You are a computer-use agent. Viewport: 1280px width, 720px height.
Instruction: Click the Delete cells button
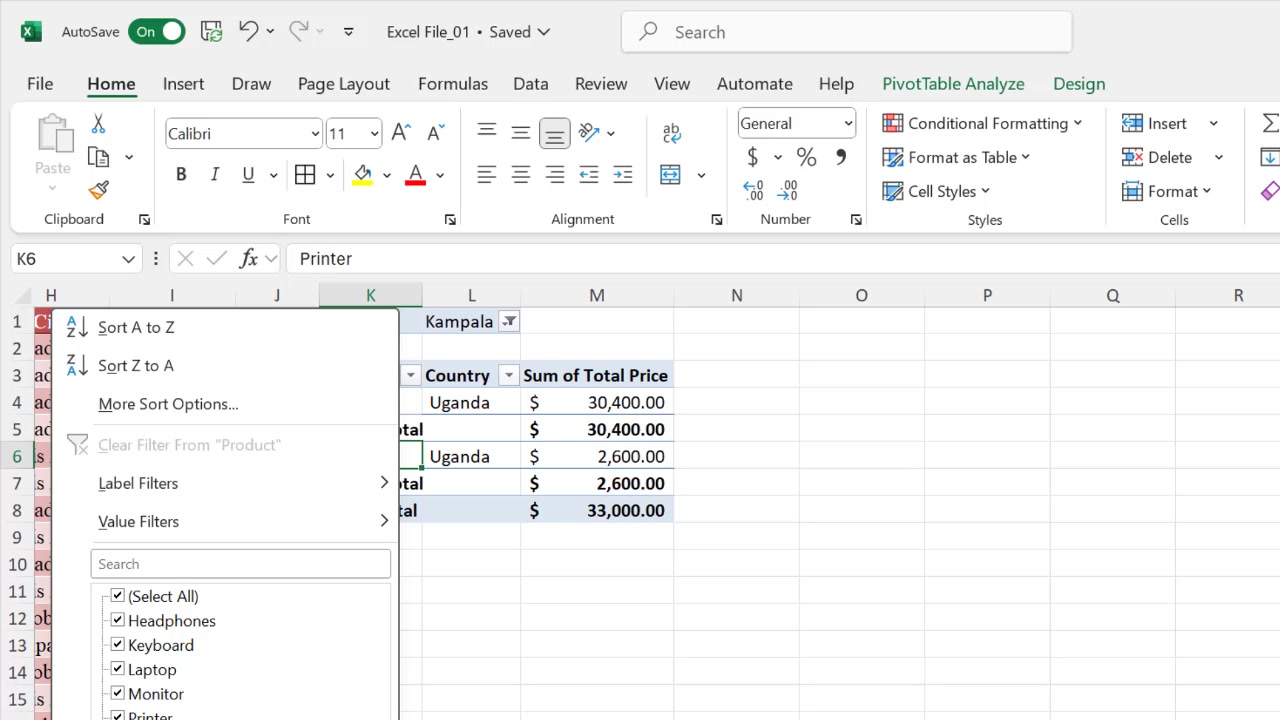tap(1157, 157)
